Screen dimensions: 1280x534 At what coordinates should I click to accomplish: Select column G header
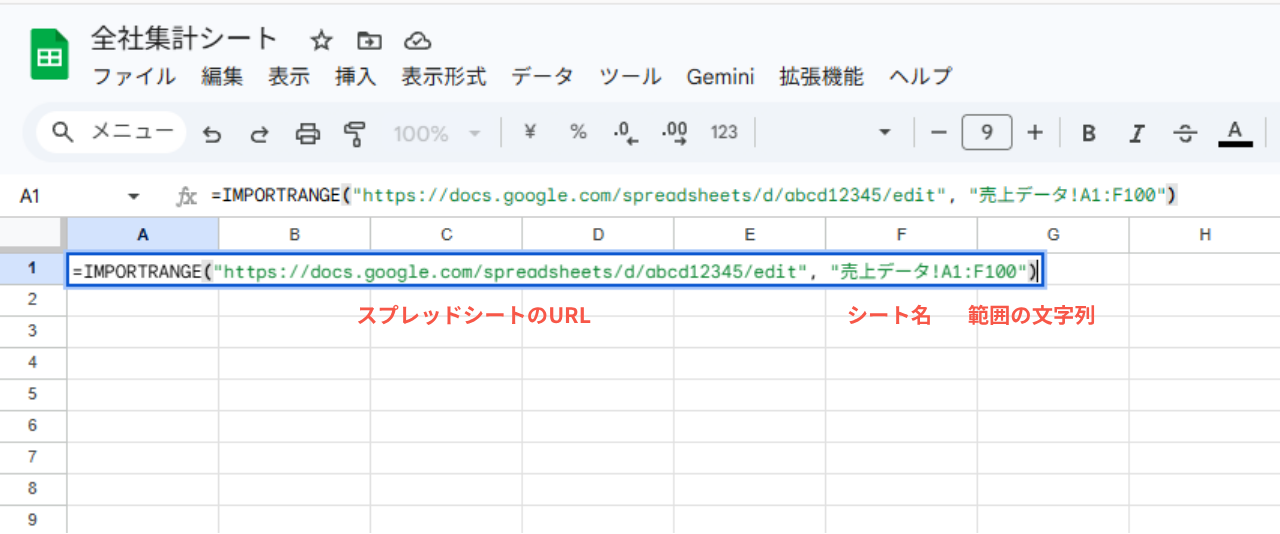coord(1053,235)
